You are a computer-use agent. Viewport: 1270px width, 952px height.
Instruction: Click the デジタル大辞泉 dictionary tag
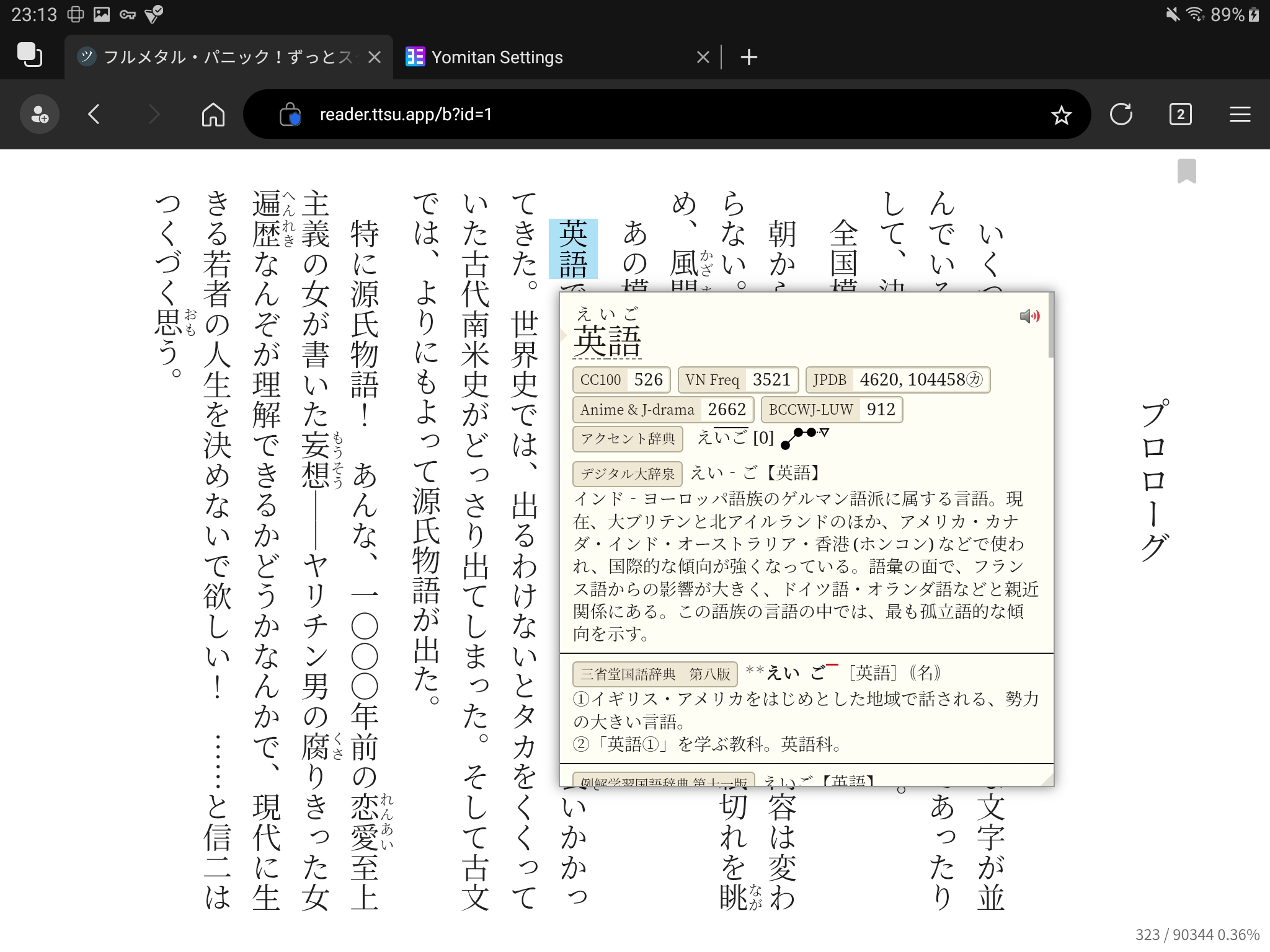[627, 474]
